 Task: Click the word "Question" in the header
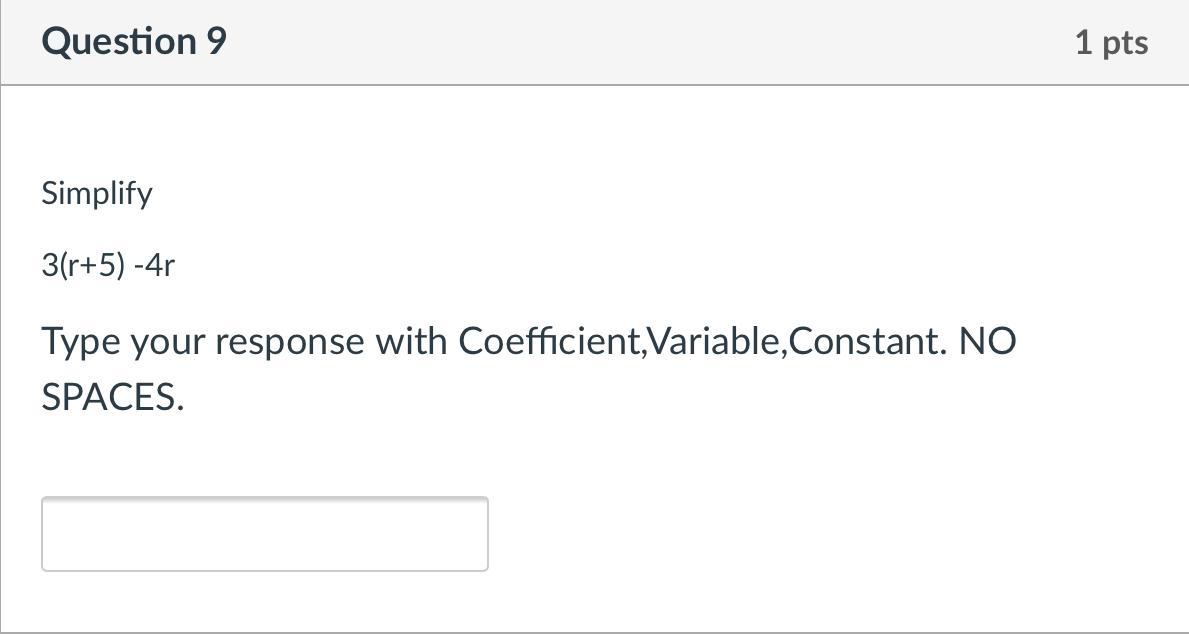pyautogui.click(x=119, y=41)
